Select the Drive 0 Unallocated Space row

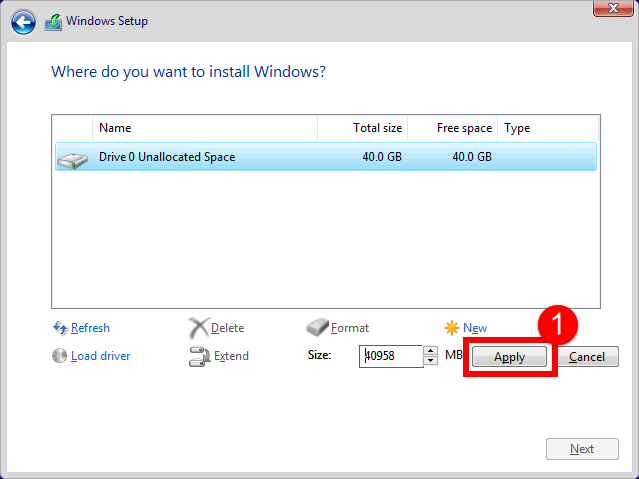(x=326, y=157)
